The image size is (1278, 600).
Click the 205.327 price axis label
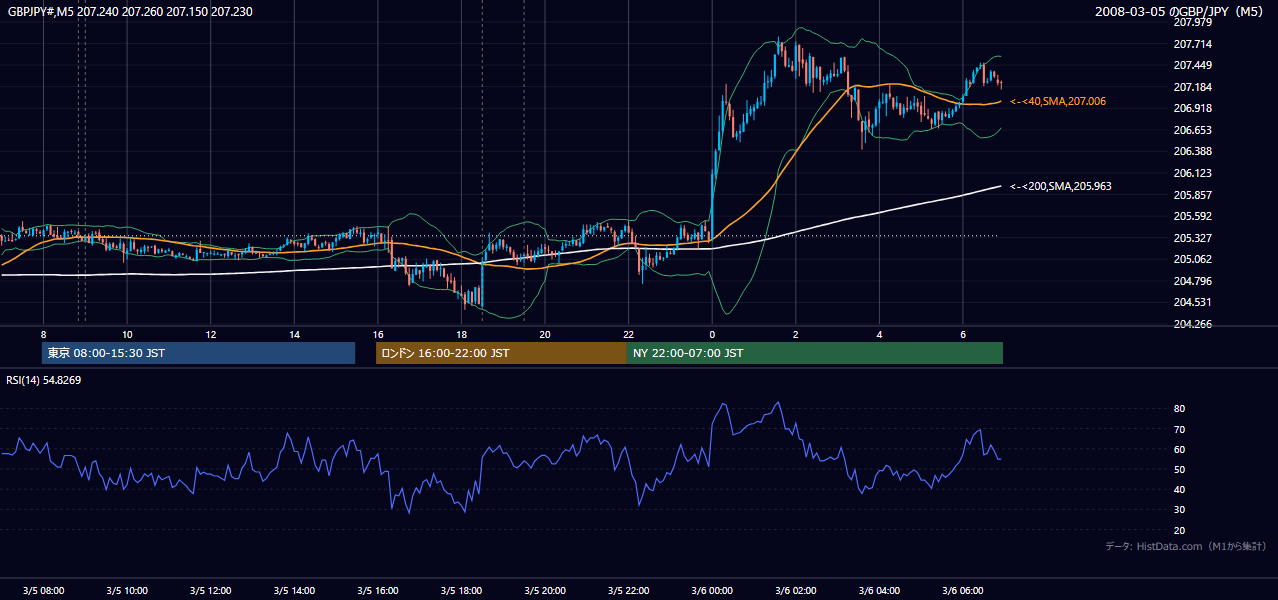[x=1192, y=238]
